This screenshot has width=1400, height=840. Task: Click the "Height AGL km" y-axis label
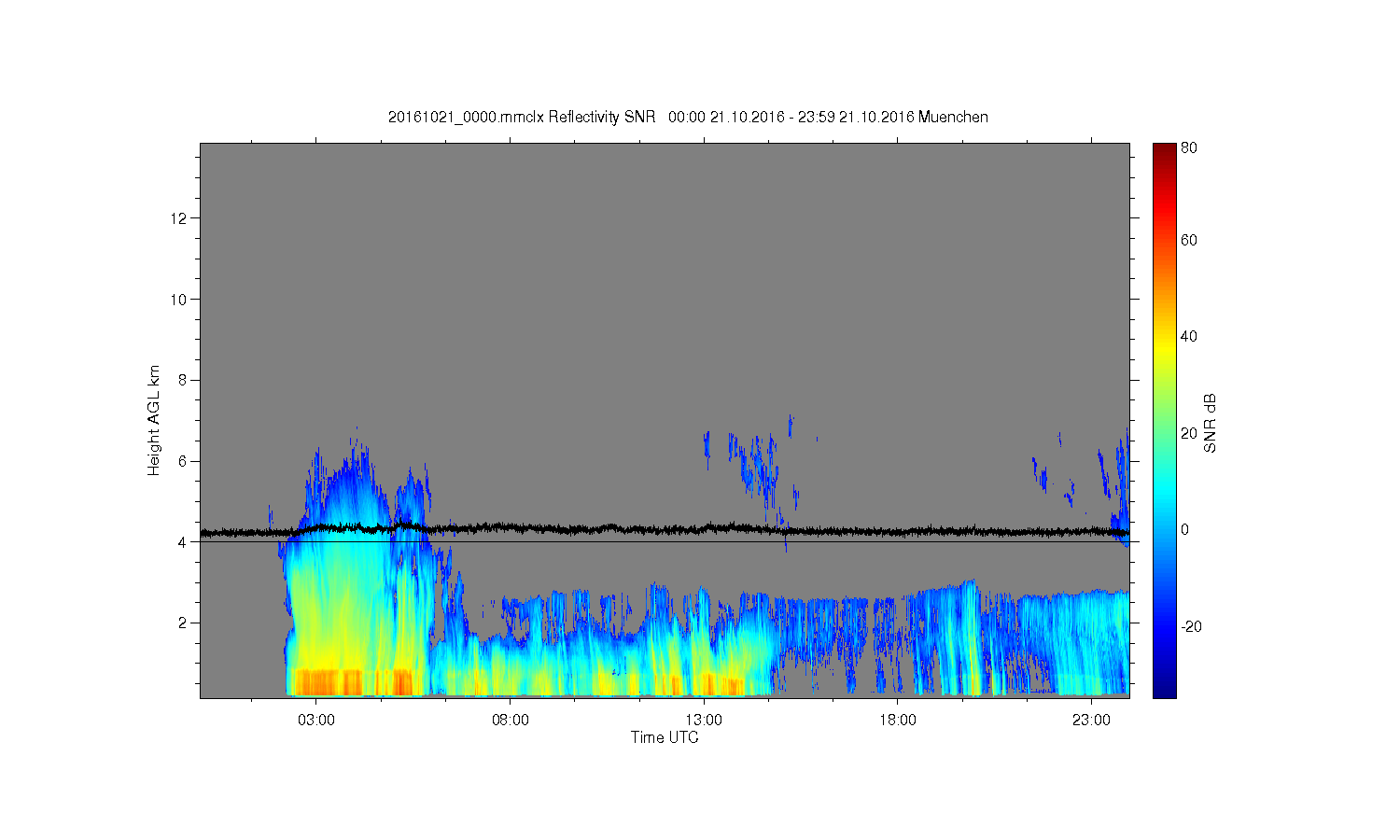(154, 420)
